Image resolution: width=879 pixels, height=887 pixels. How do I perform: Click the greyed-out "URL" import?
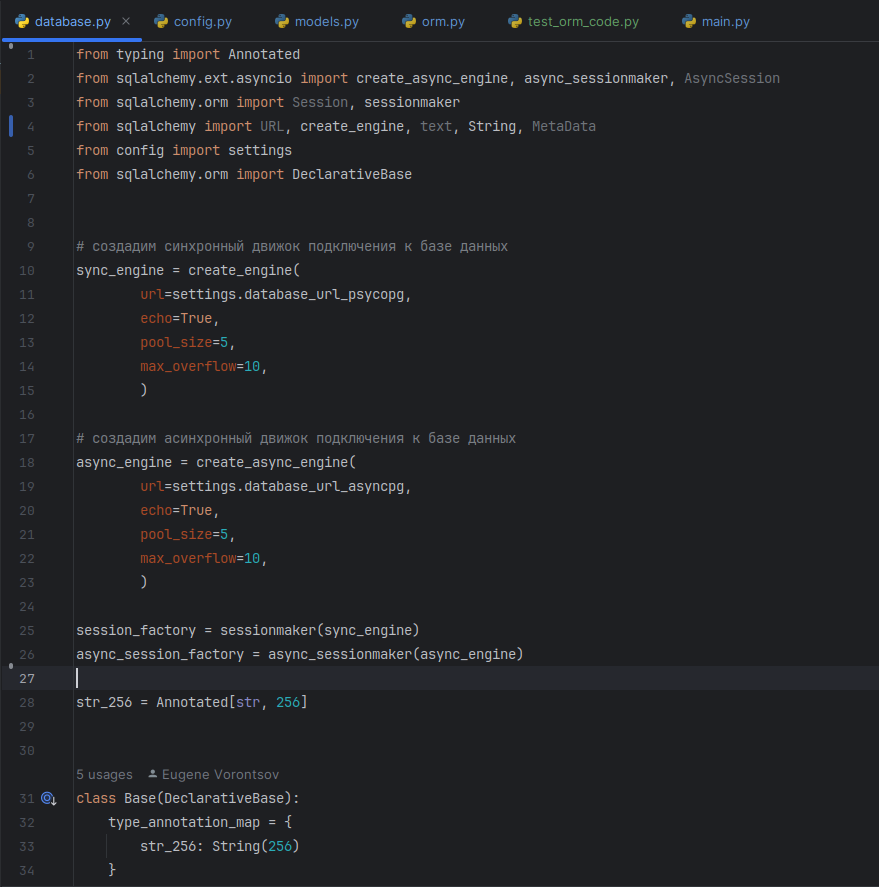272,126
